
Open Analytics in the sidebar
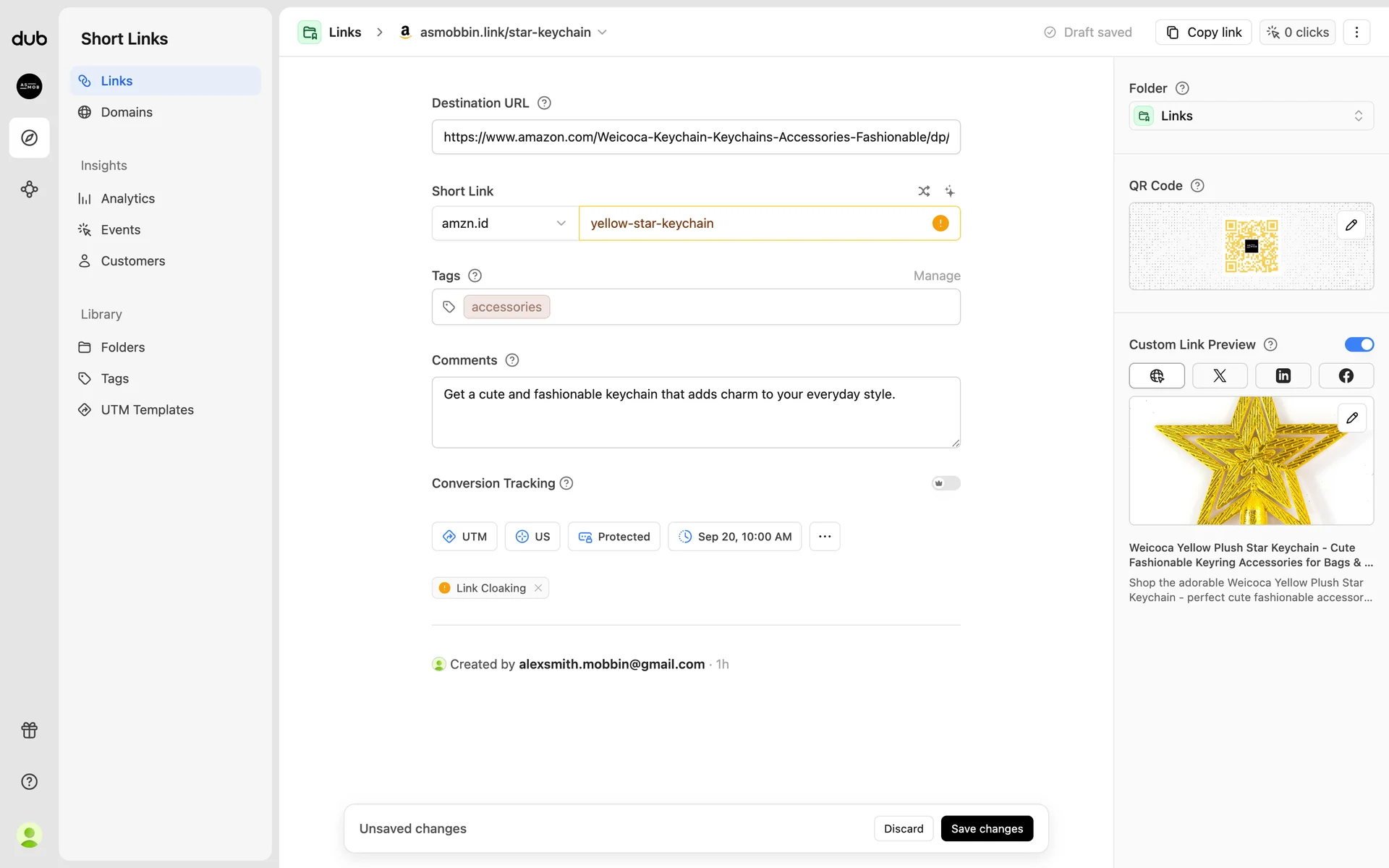click(127, 199)
